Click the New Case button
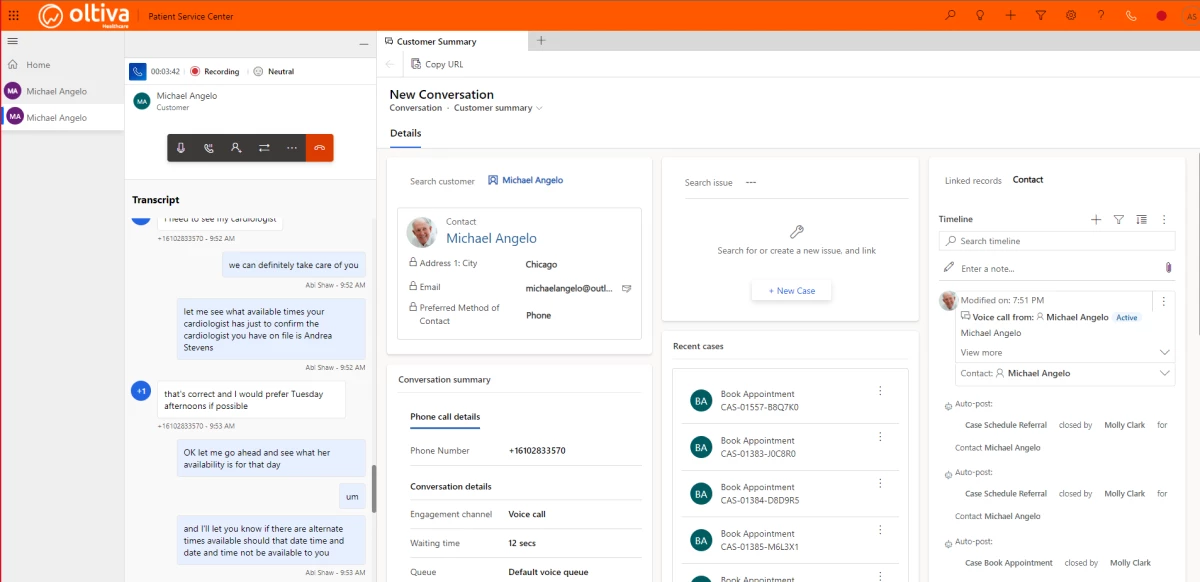This screenshot has width=1200, height=582. pos(790,290)
